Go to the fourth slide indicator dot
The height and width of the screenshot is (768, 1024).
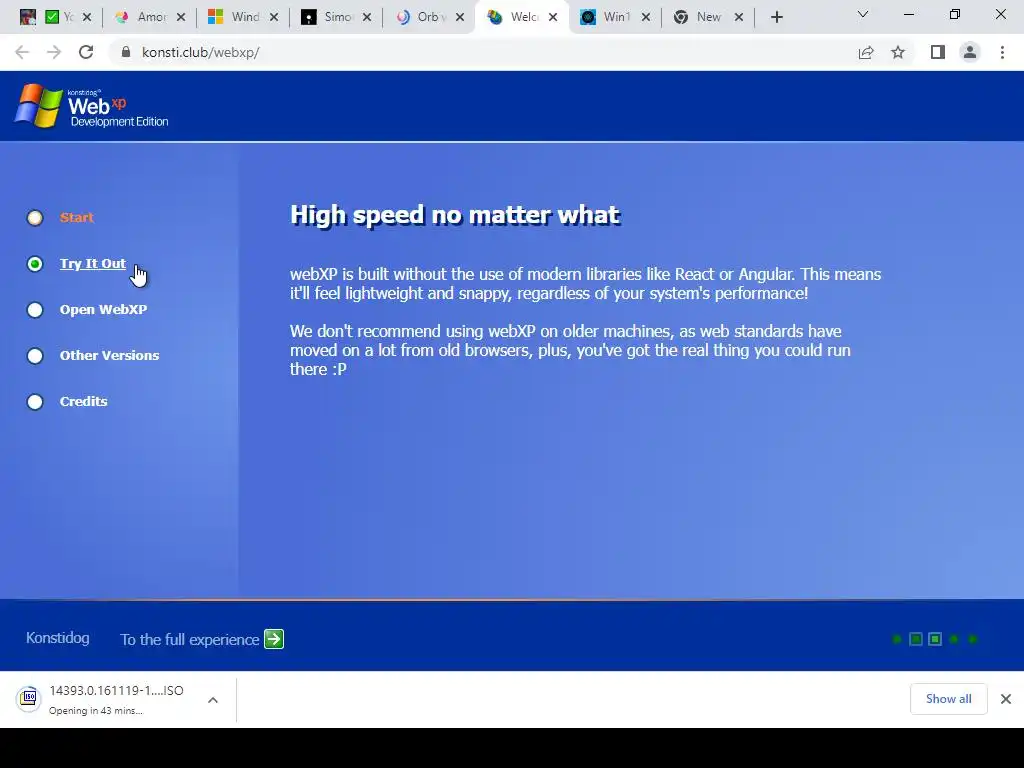[x=954, y=639]
